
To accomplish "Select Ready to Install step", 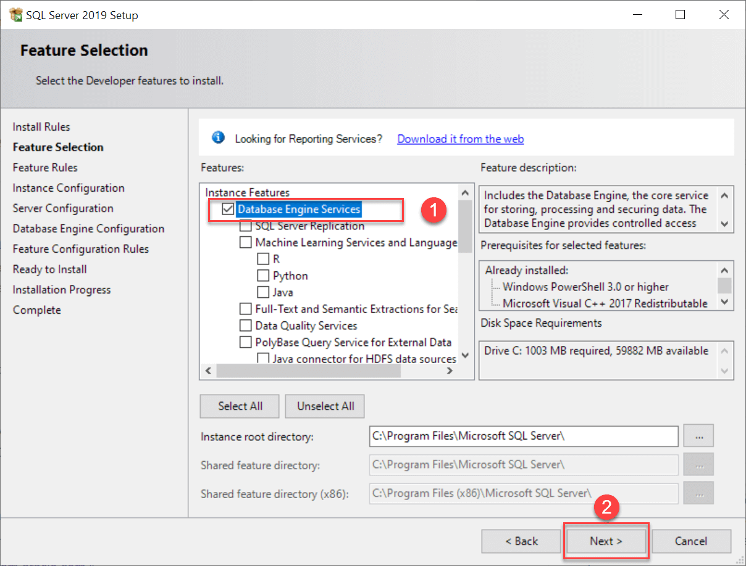I will pyautogui.click(x=50, y=269).
